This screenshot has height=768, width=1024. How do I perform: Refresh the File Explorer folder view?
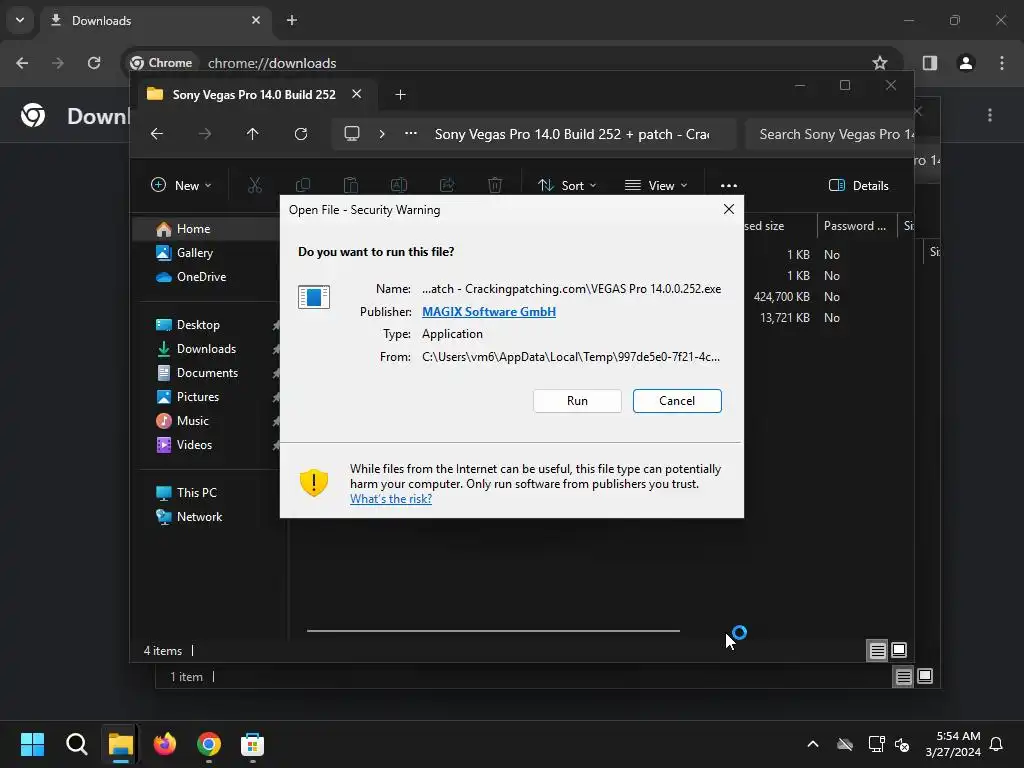tap(300, 134)
